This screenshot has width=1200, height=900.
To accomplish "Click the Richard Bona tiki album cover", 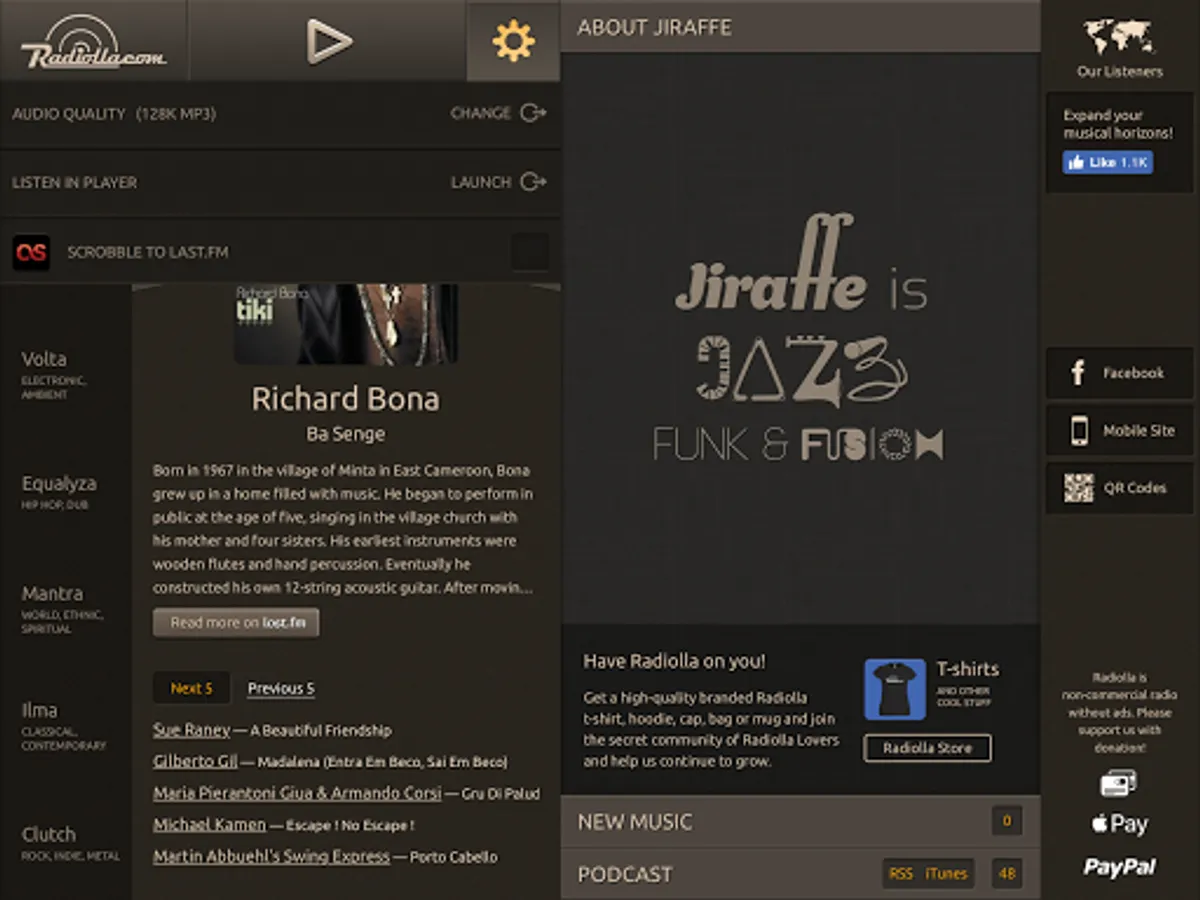I will [346, 323].
